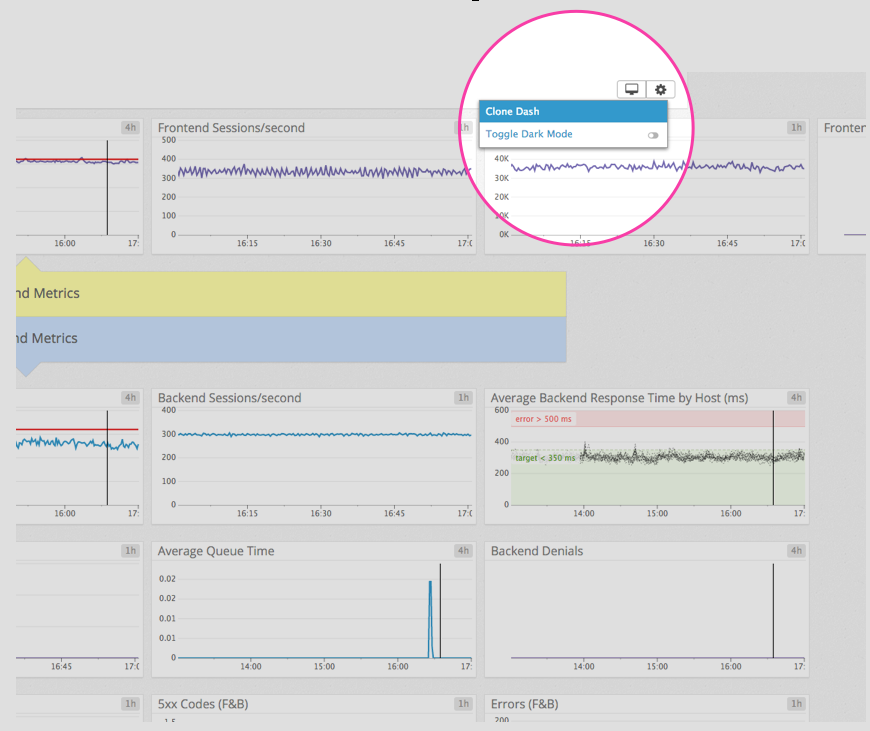870x731 pixels.
Task: Open 4h badge on Backend Denials widget
Action: (796, 551)
